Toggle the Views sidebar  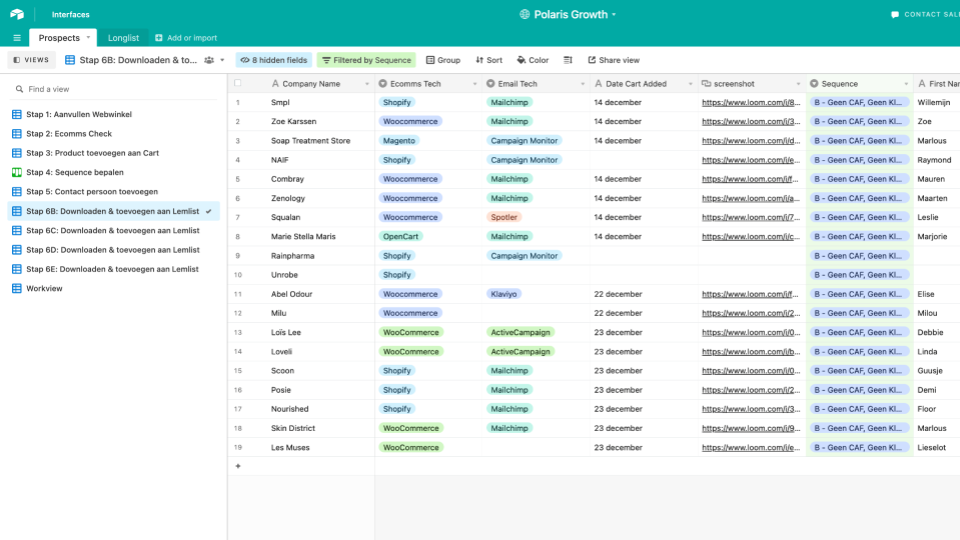coord(31,60)
